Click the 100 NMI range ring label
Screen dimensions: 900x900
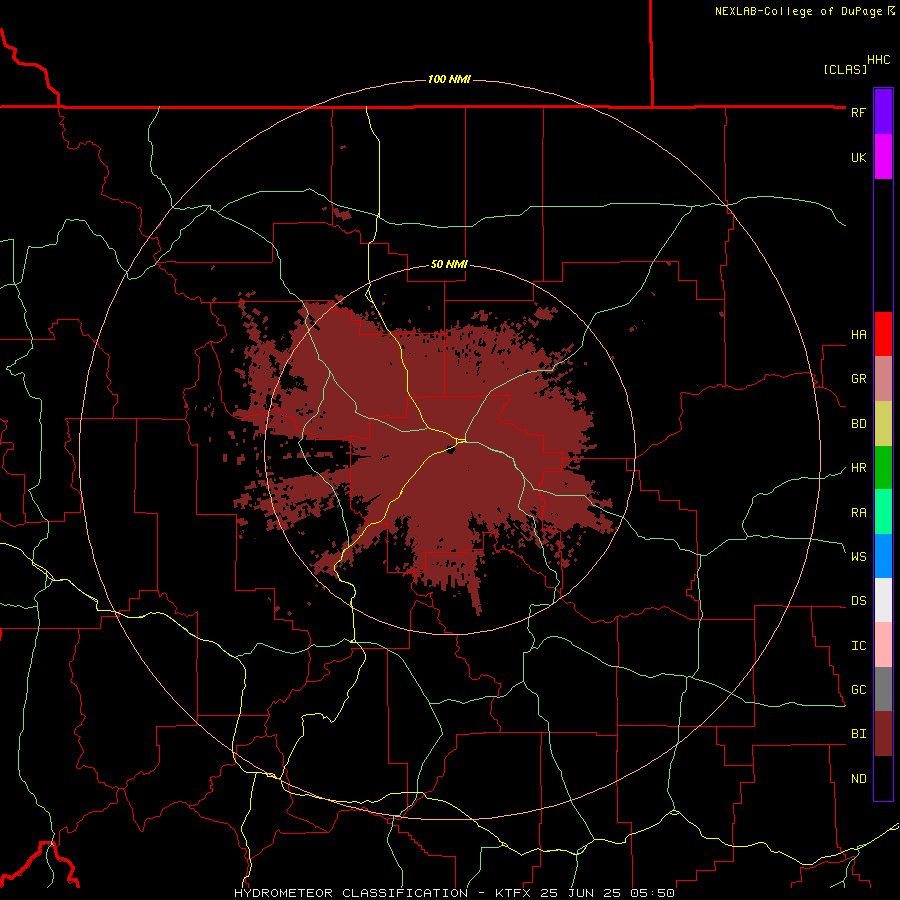click(449, 79)
